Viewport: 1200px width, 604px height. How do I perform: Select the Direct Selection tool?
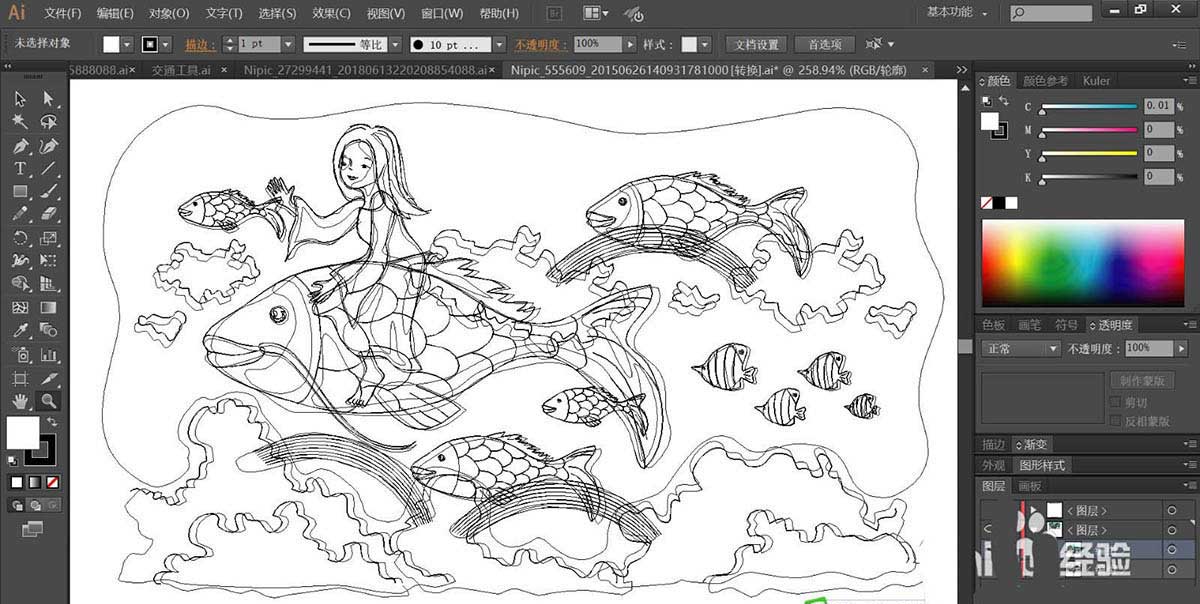[48, 98]
